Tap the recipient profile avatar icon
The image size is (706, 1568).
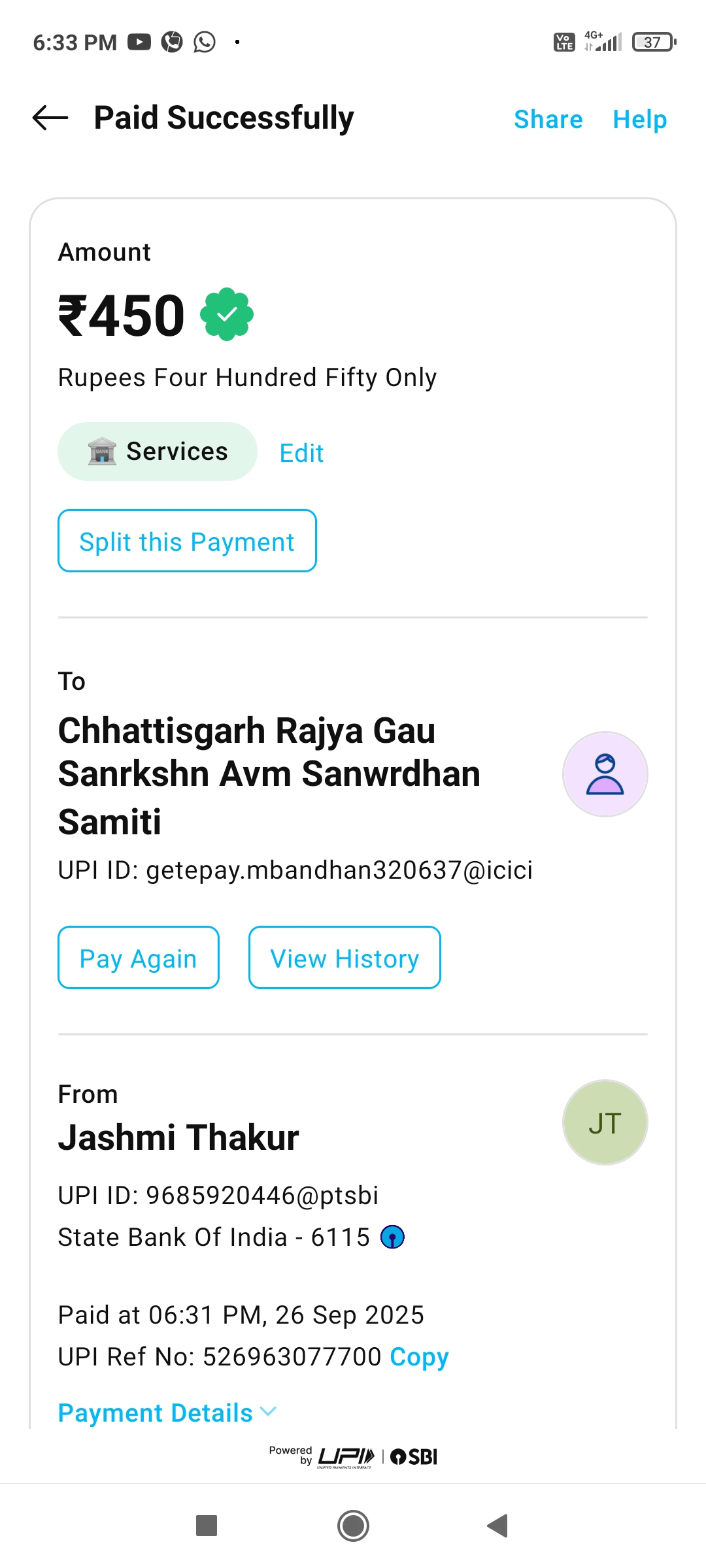point(605,774)
